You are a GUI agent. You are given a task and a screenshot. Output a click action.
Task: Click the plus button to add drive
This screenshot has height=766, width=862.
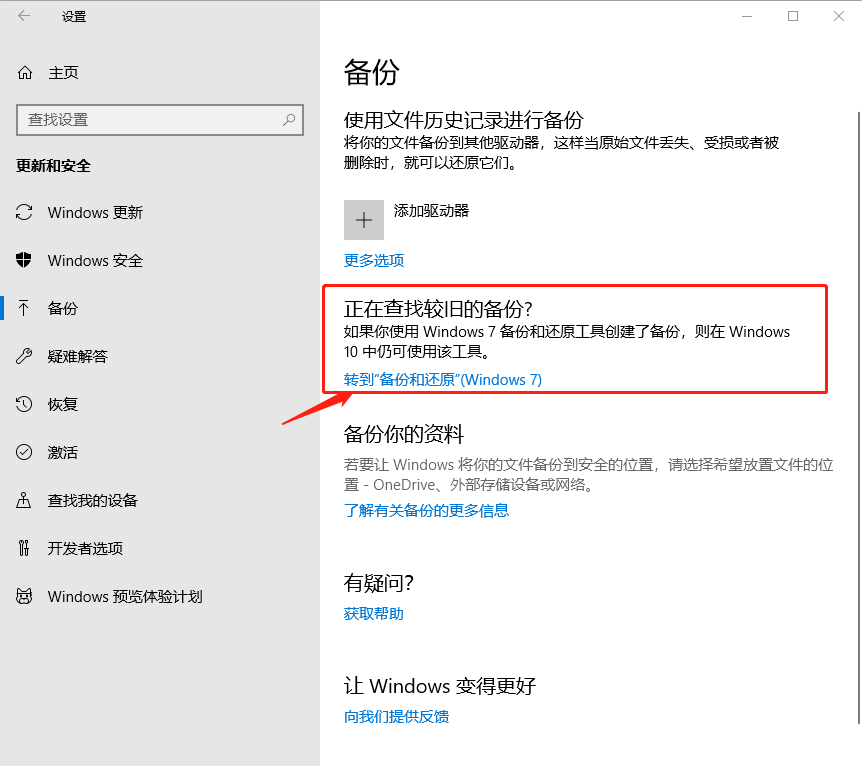(x=364, y=220)
